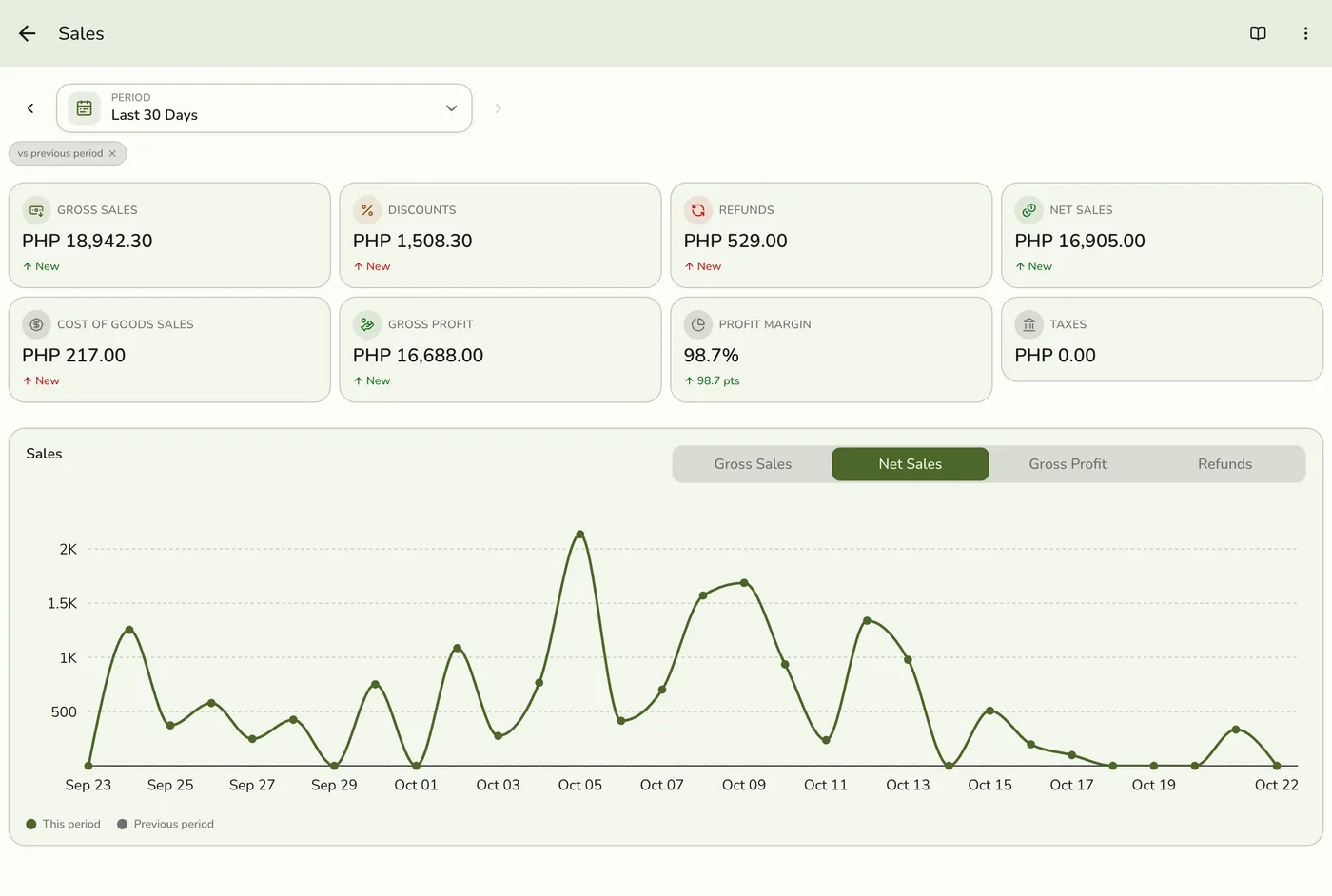The width and height of the screenshot is (1332, 896).
Task: Go to the previous period with left chevron
Action: 30,108
